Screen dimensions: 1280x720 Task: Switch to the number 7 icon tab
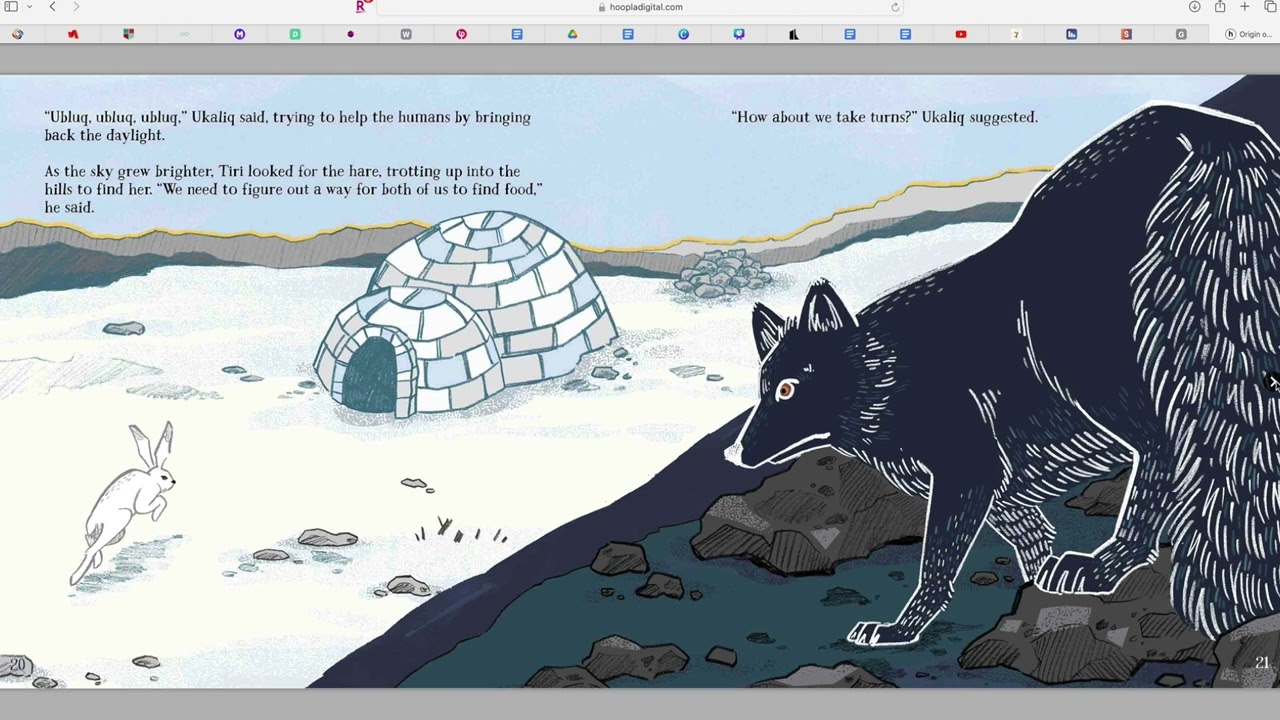[1016, 34]
